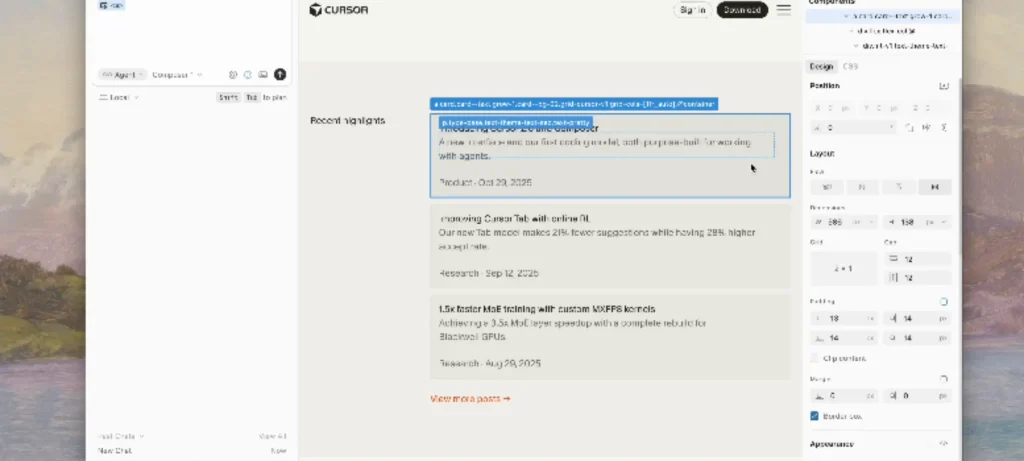The image size is (1024, 461).
Task: Open the hamburger menu on Cursor site
Action: (x=783, y=10)
